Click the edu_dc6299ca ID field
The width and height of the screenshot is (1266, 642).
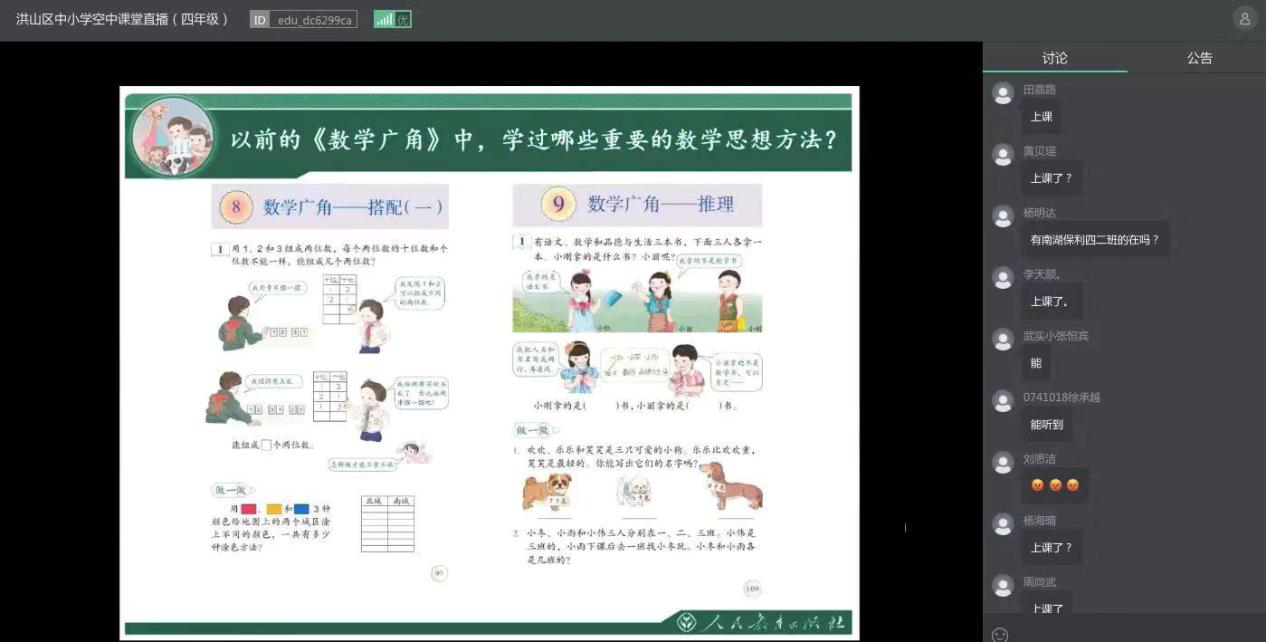point(314,19)
